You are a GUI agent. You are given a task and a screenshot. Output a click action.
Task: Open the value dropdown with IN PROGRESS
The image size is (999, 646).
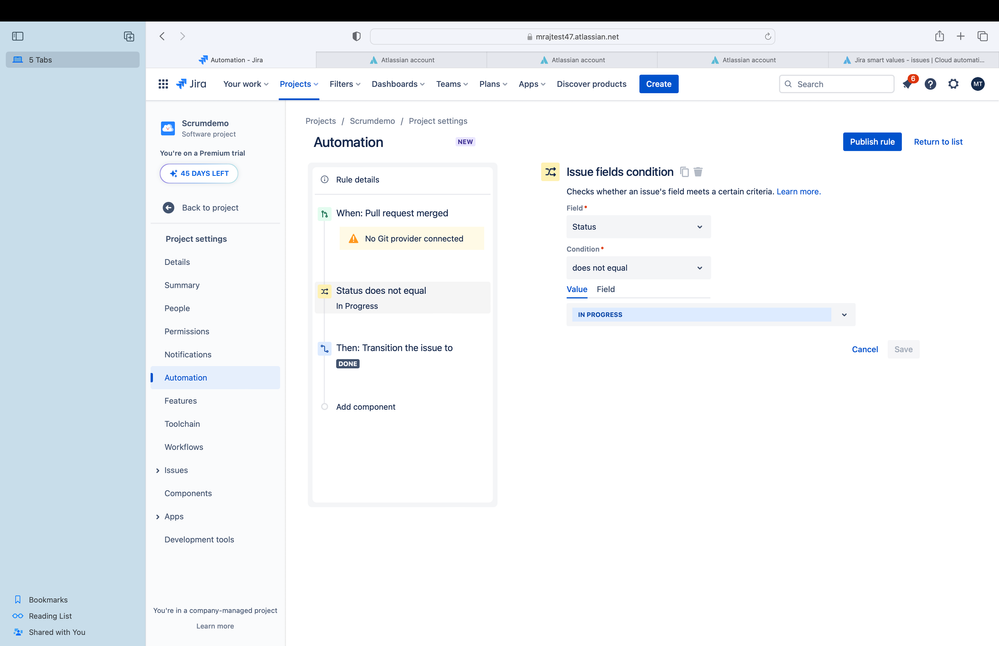(x=710, y=315)
